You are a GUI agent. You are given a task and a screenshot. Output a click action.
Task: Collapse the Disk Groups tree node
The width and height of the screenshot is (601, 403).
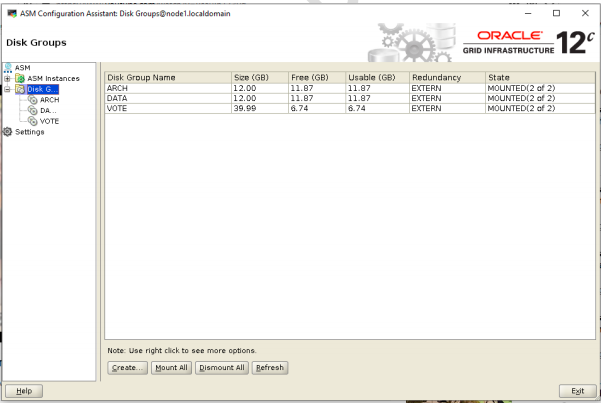pos(7,89)
